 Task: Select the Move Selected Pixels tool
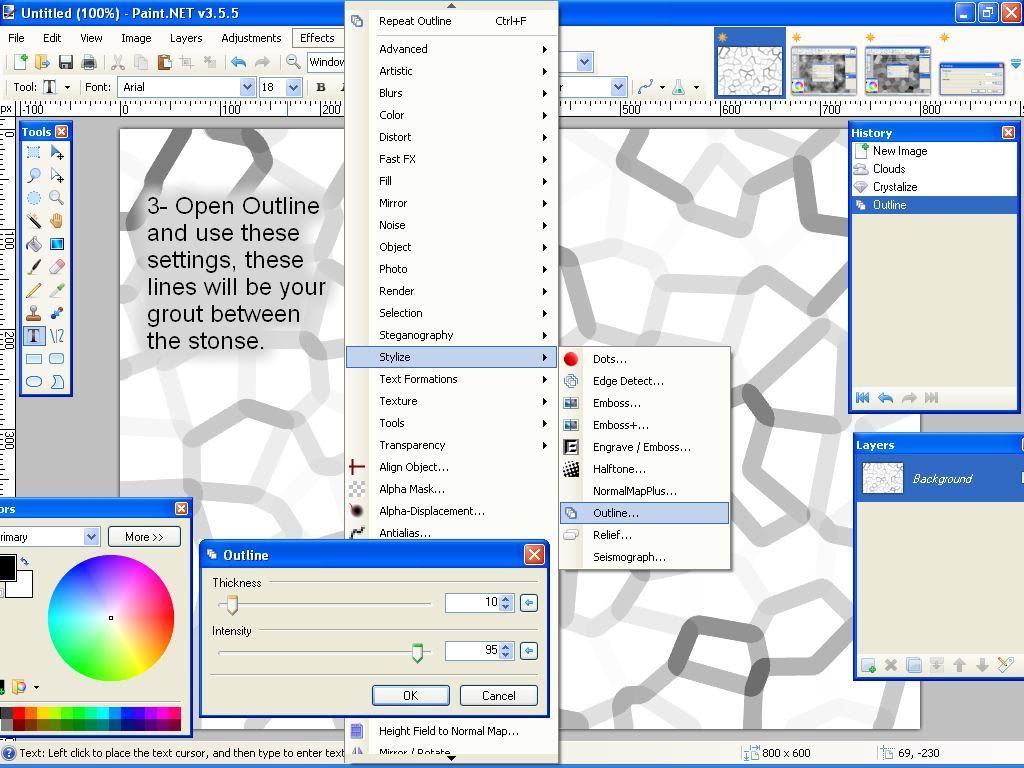[57, 153]
